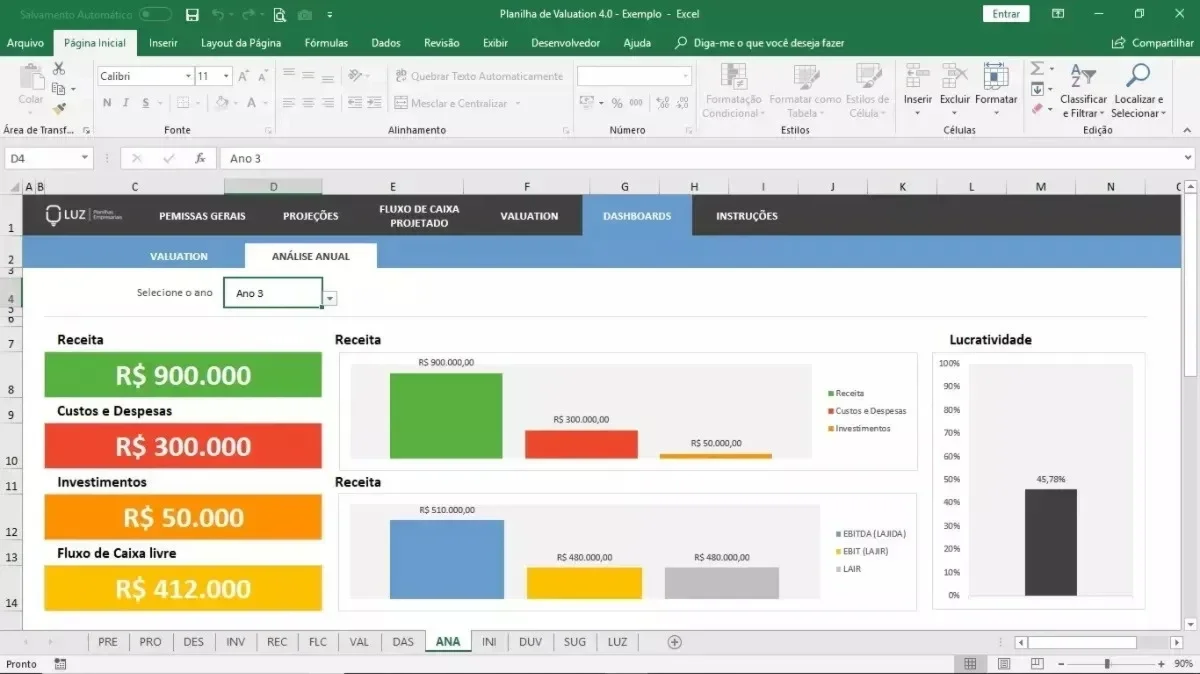Click the Save floppy disk icon
Screen dimensions: 1200x674
(192, 14)
